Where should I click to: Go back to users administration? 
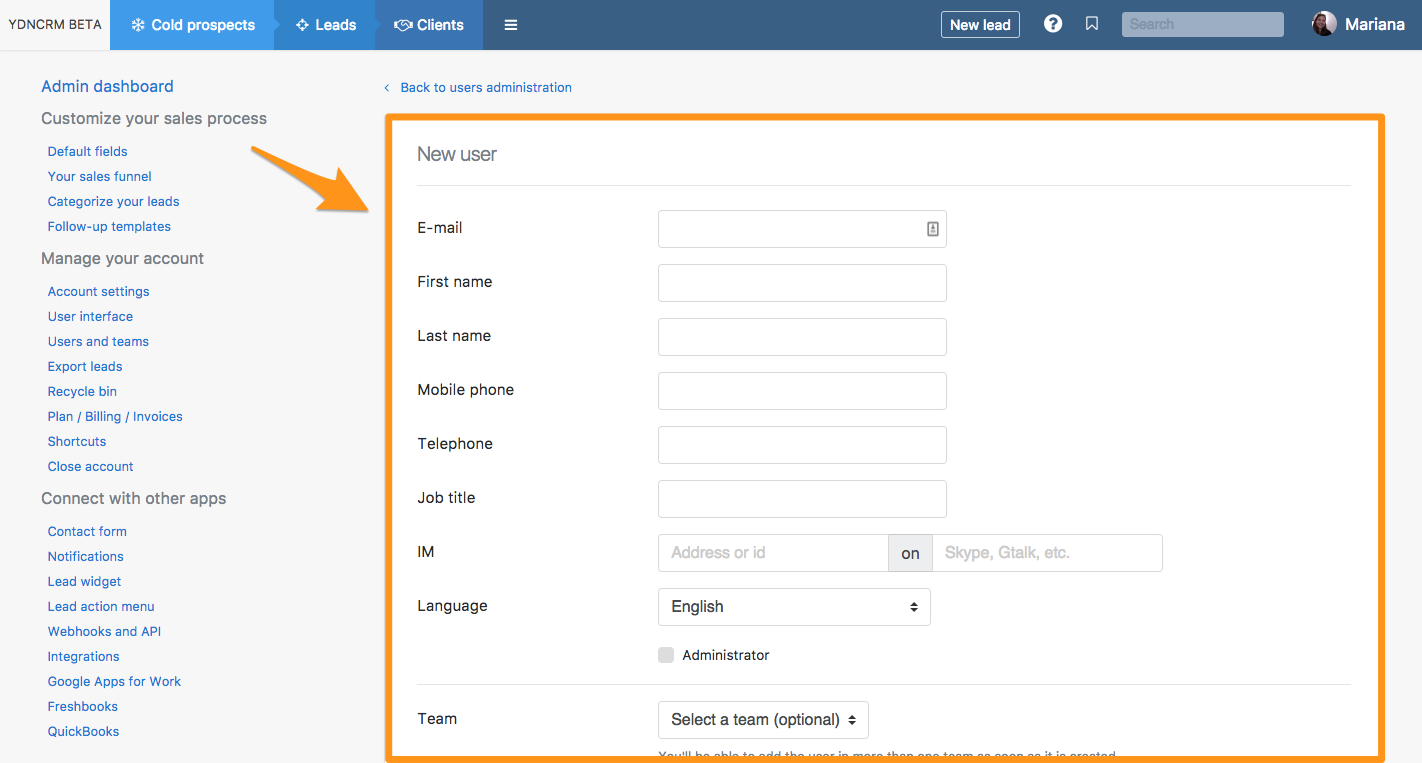tap(485, 88)
